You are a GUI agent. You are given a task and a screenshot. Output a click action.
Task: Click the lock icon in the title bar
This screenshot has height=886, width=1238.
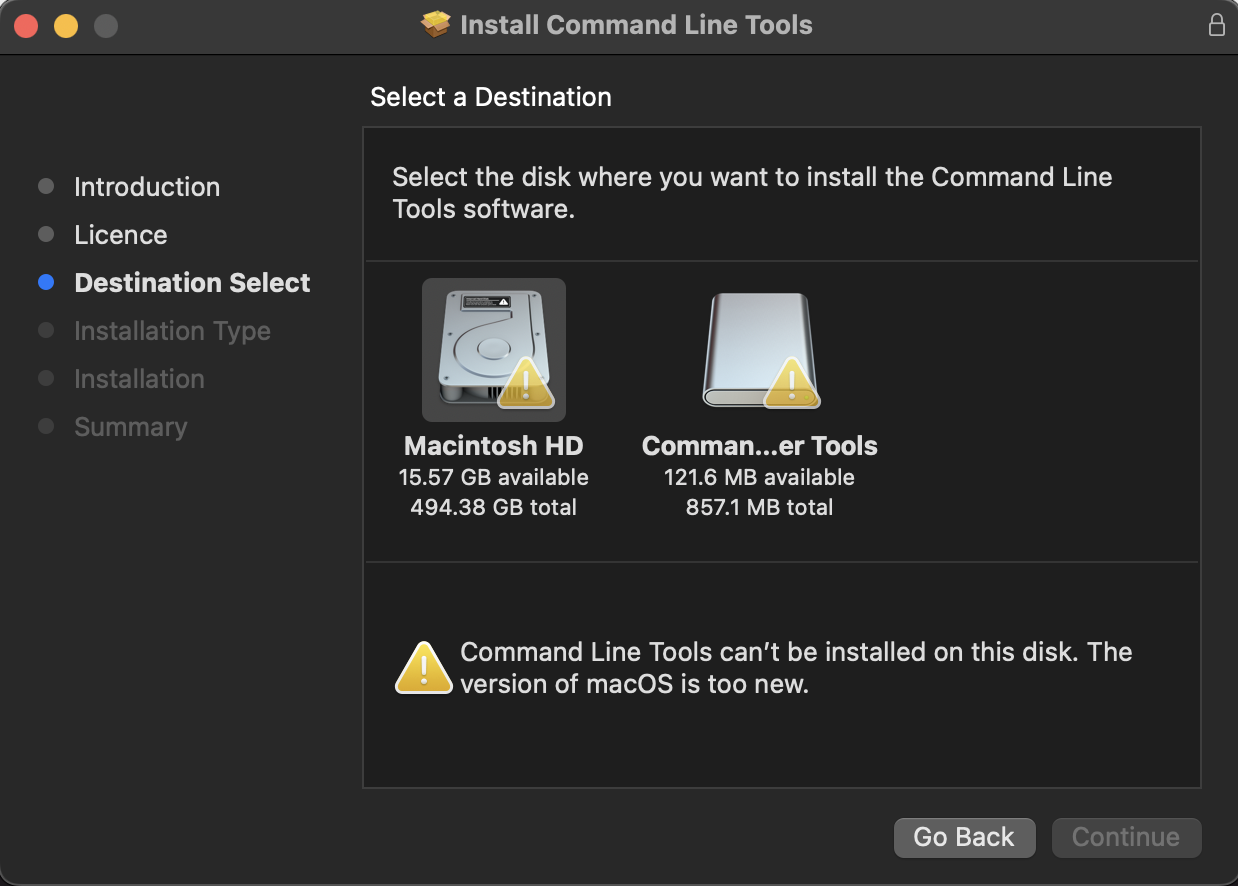pyautogui.click(x=1217, y=25)
